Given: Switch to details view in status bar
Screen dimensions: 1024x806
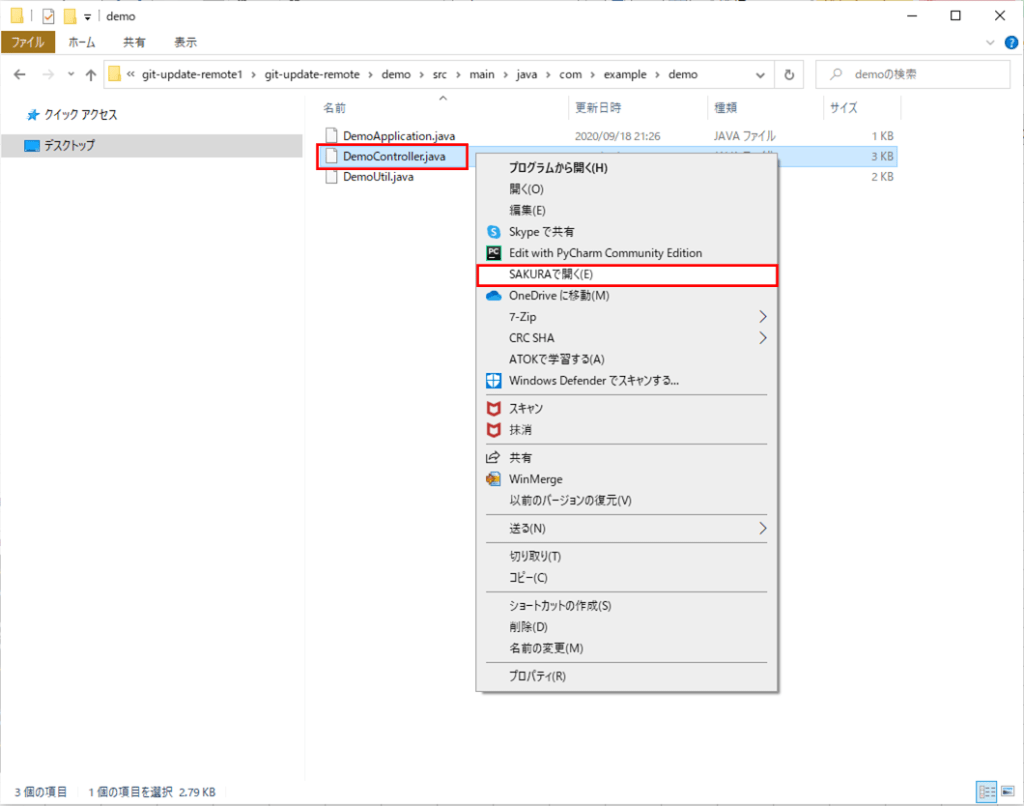Looking at the screenshot, I should [x=986, y=791].
